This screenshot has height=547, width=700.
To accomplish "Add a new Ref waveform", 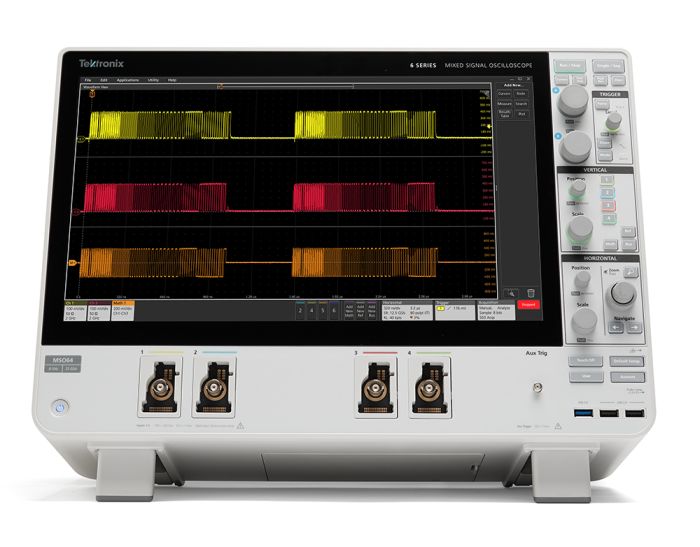I will (x=360, y=311).
